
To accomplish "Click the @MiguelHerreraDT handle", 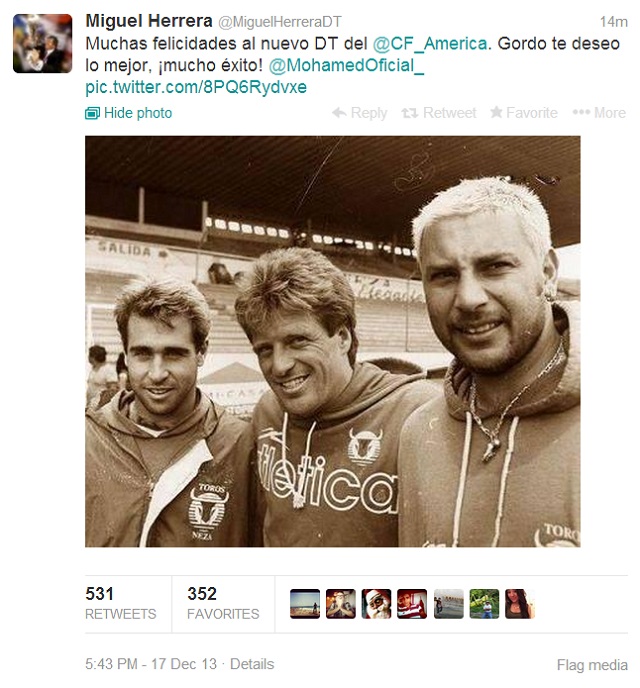I will pos(279,22).
